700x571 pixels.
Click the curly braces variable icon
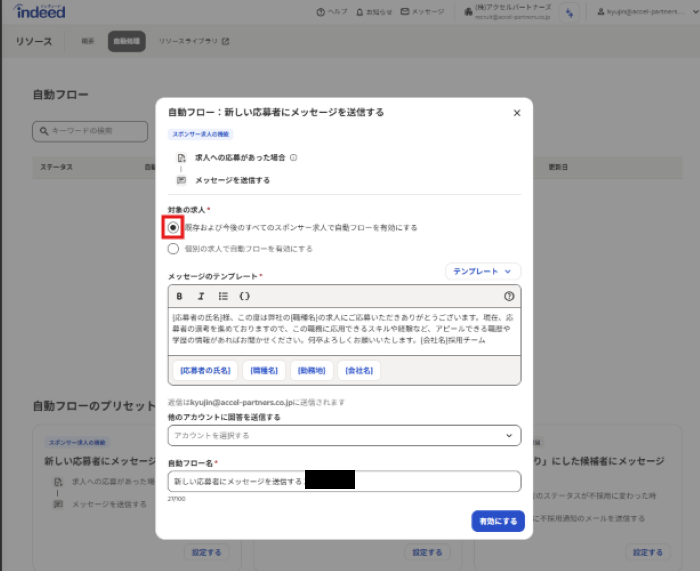point(245,297)
